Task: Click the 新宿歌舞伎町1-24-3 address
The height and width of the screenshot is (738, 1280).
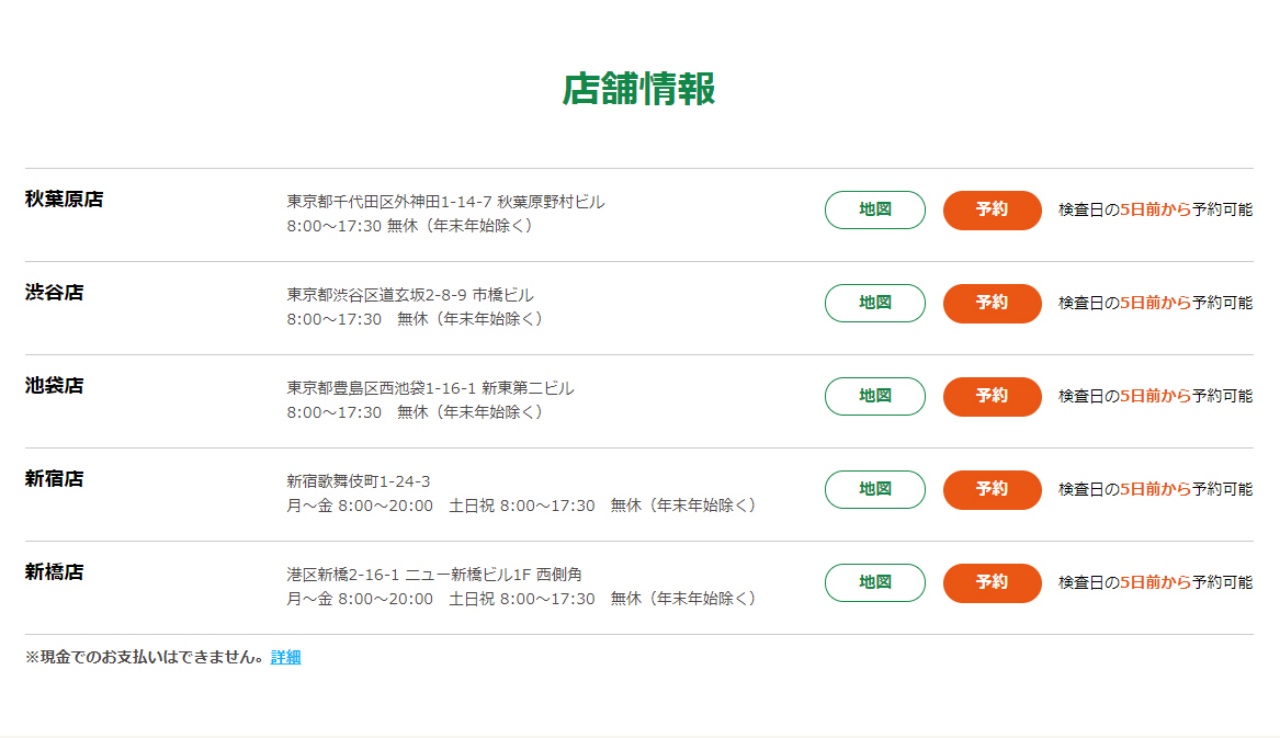Action: click(358, 482)
